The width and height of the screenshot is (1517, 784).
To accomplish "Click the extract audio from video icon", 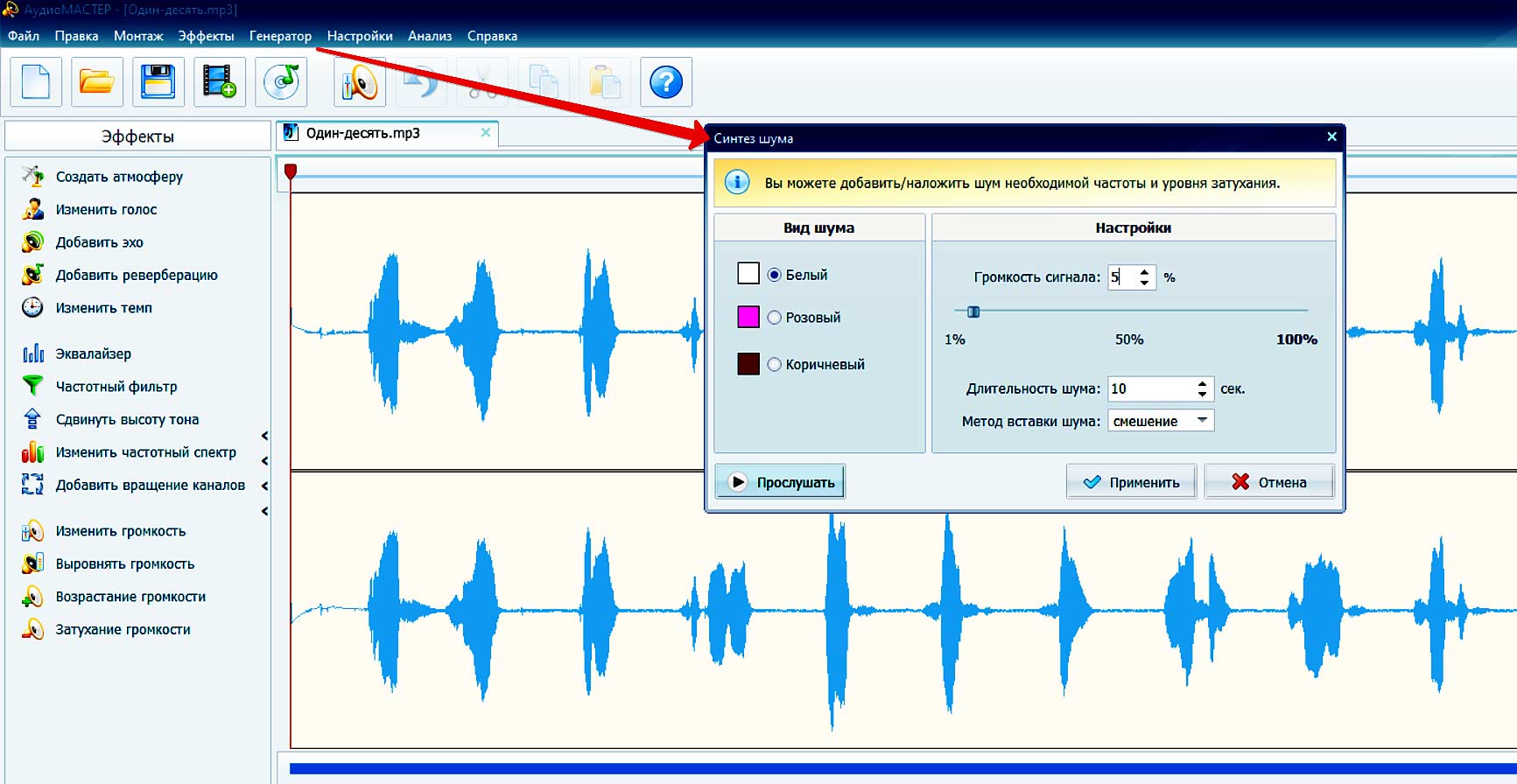I will [x=220, y=82].
